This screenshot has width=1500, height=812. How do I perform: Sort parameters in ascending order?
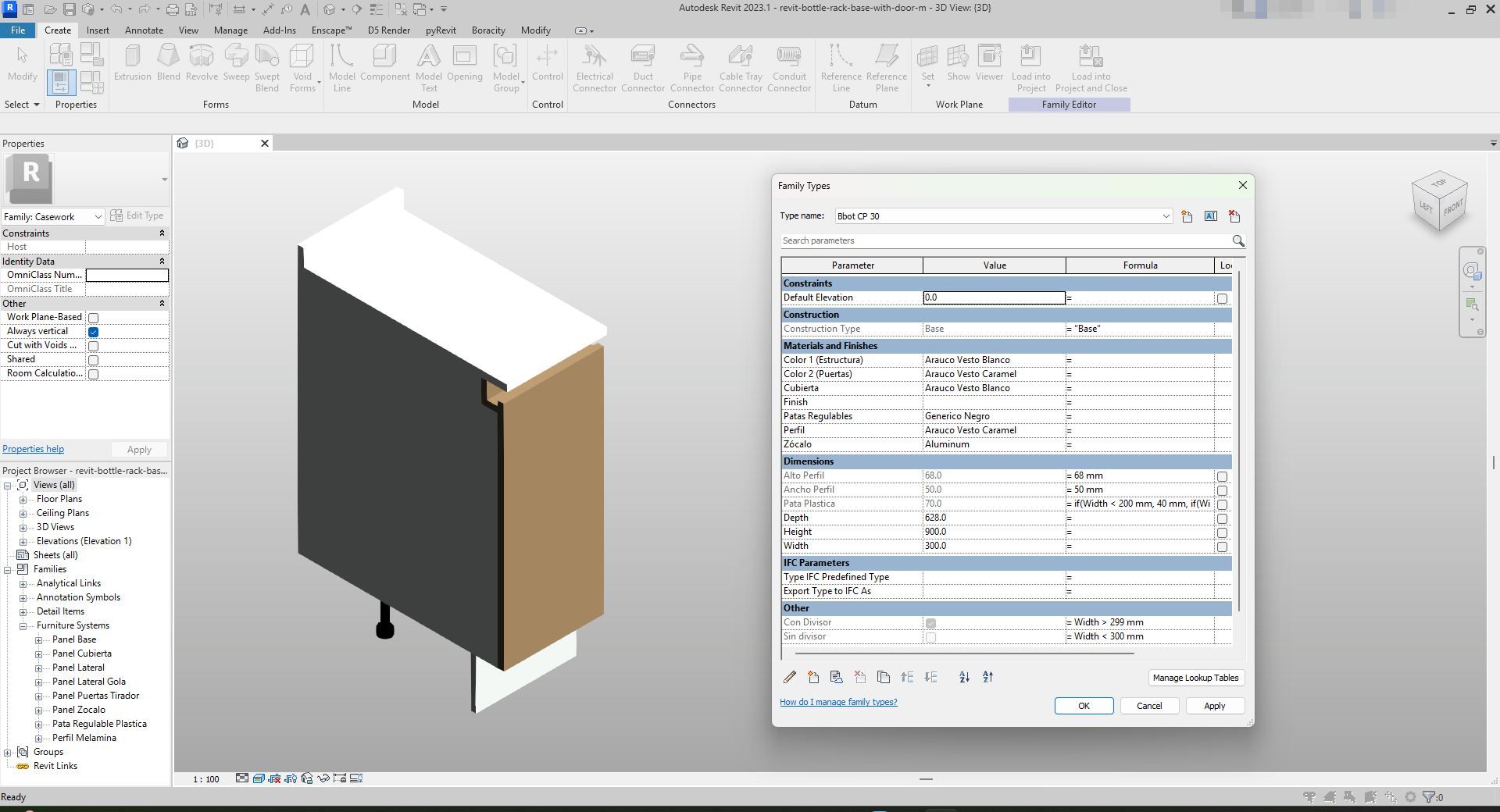click(x=964, y=678)
